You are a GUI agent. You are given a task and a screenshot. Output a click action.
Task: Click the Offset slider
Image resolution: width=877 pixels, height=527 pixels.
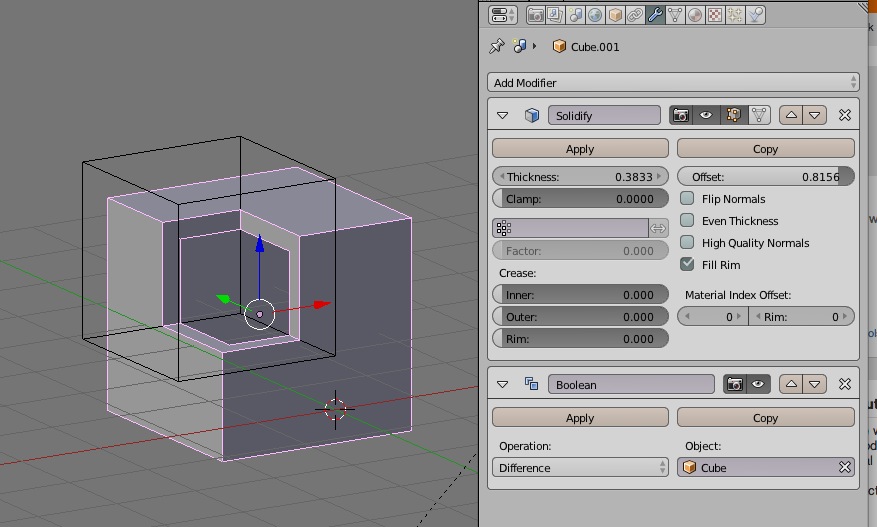(765, 177)
